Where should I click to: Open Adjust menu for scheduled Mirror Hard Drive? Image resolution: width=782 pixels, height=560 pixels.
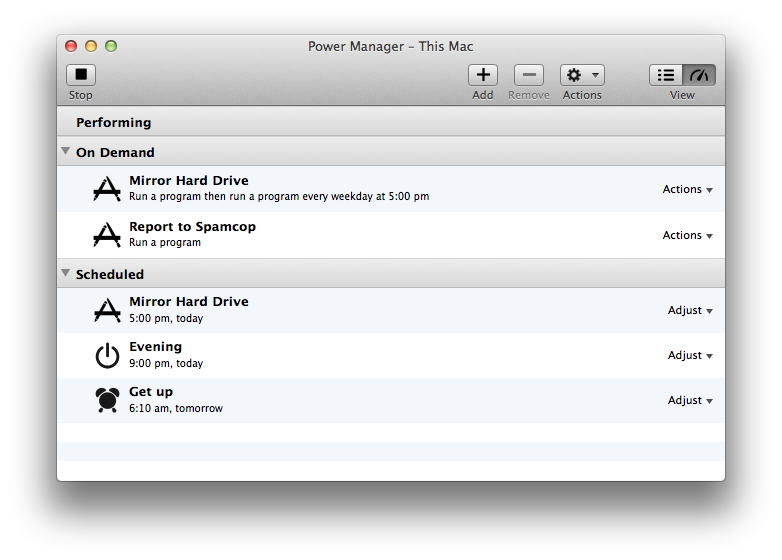690,311
